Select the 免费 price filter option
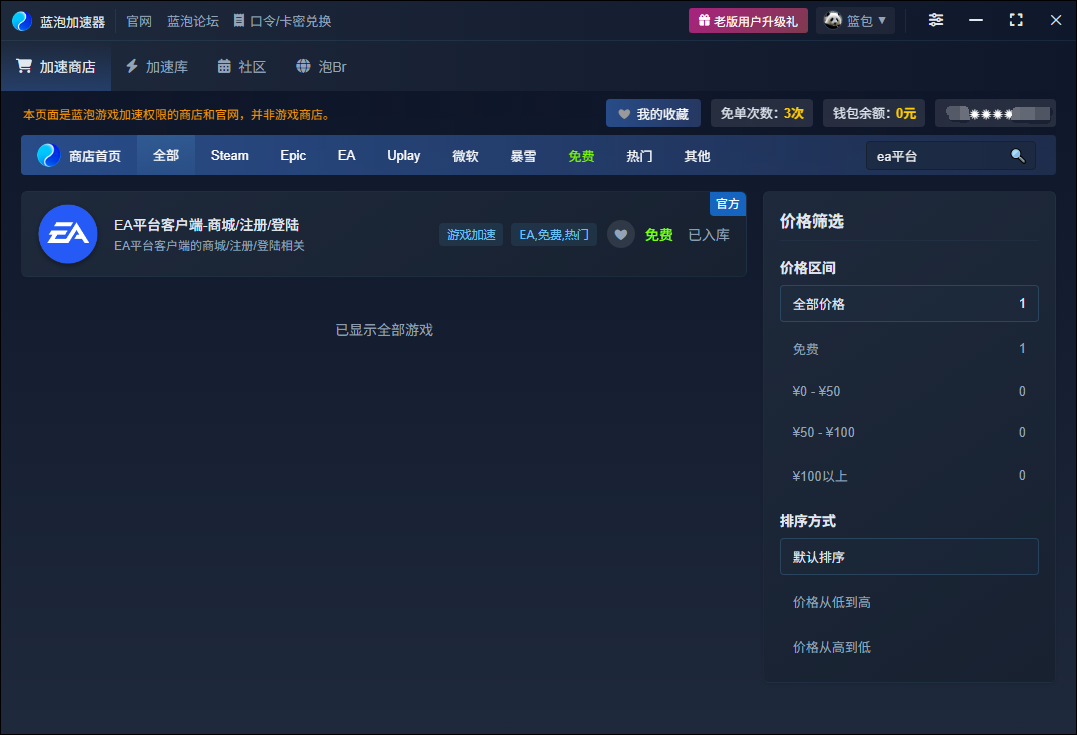The width and height of the screenshot is (1077, 735). click(909, 349)
